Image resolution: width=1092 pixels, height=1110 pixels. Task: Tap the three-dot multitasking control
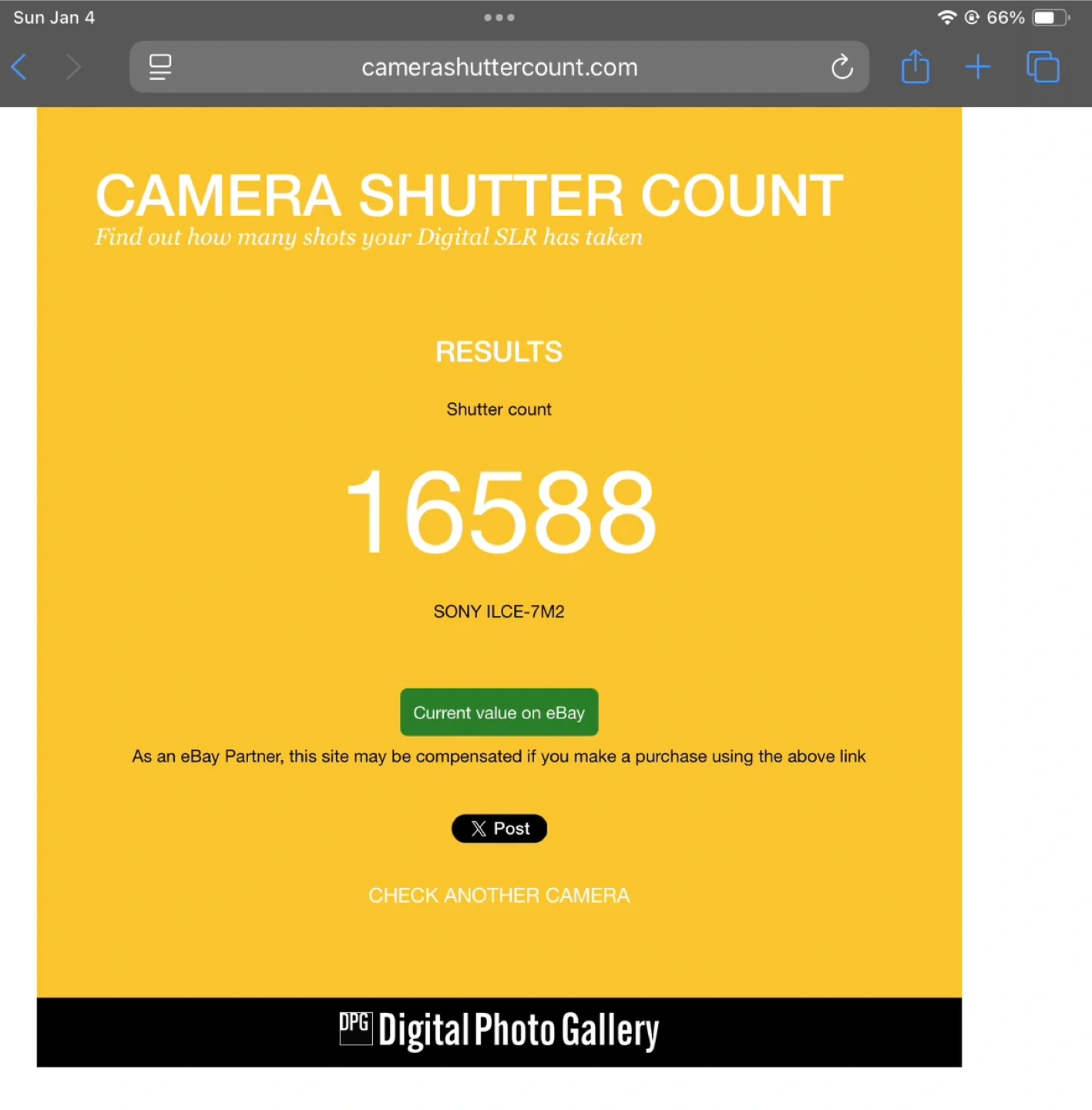(x=499, y=18)
